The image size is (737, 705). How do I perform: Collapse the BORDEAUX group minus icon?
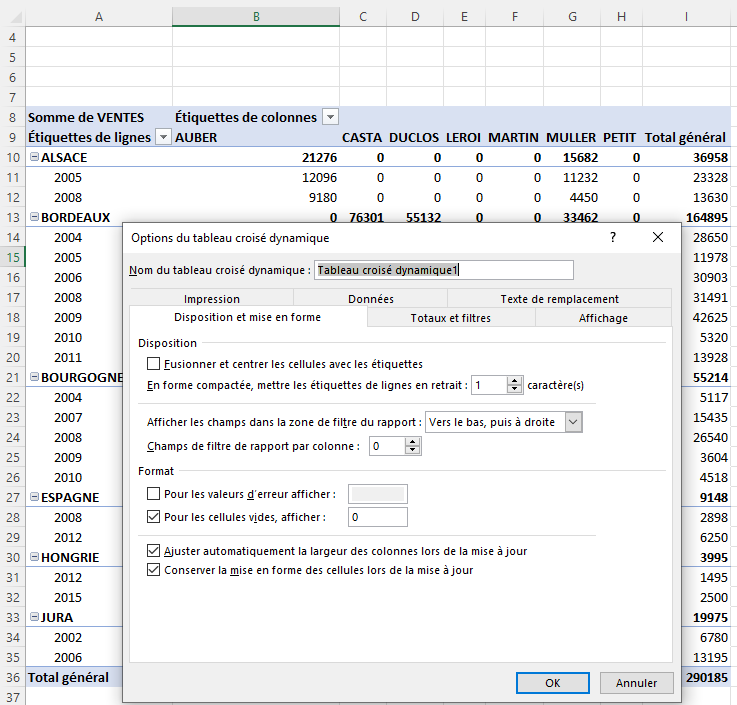34,217
